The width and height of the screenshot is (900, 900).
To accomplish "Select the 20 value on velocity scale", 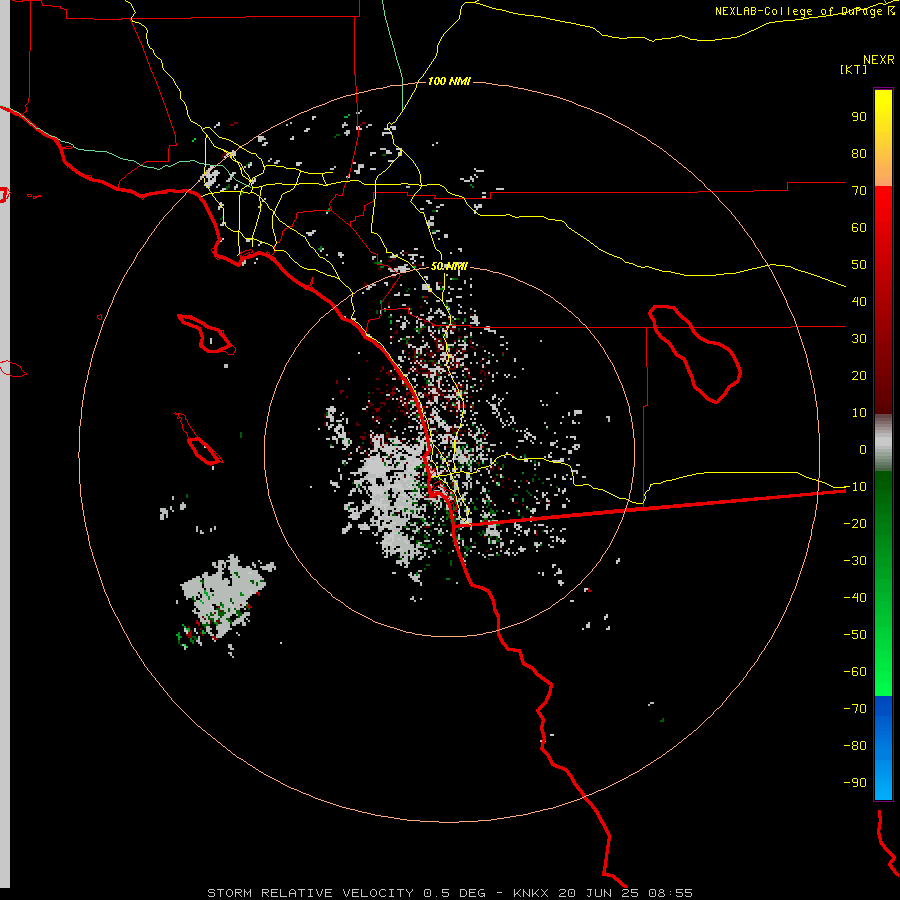I will click(x=859, y=376).
